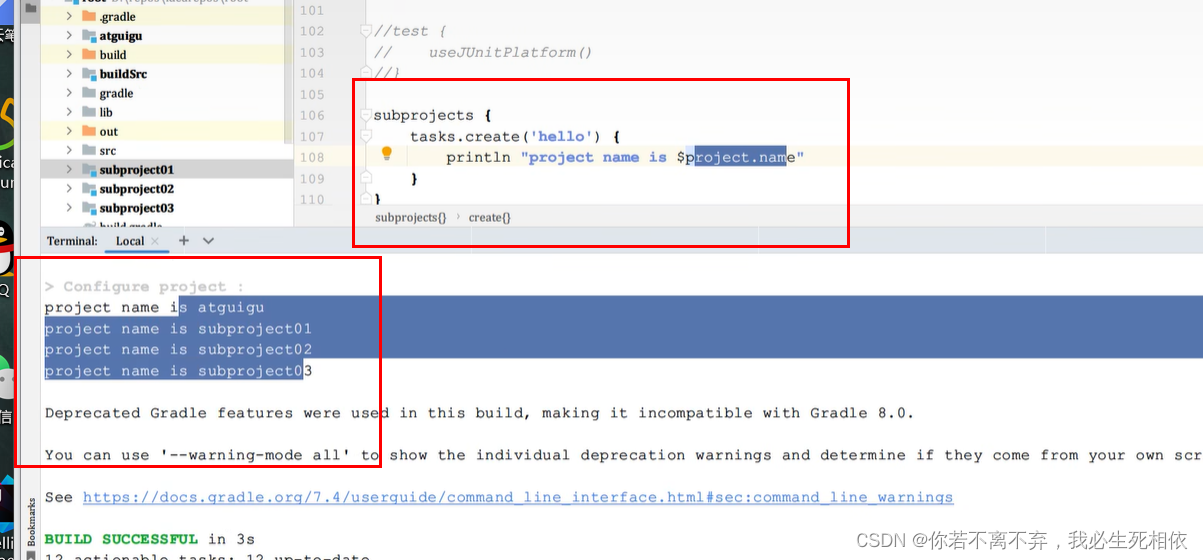Select the src folder icon
1203x560 pixels.
click(x=89, y=150)
